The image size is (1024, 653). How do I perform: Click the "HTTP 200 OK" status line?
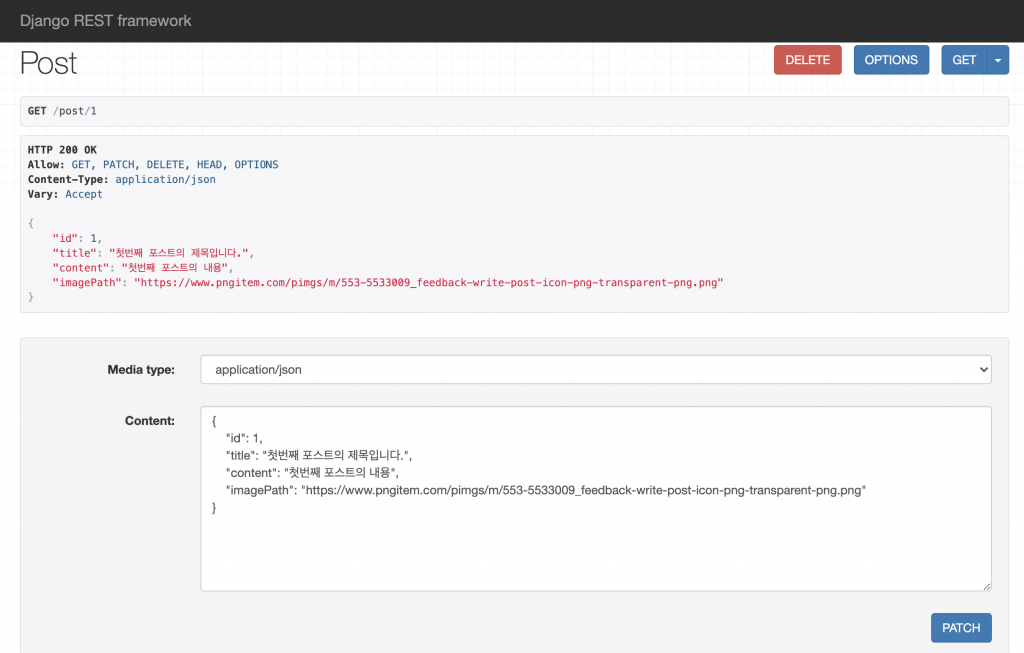62,150
